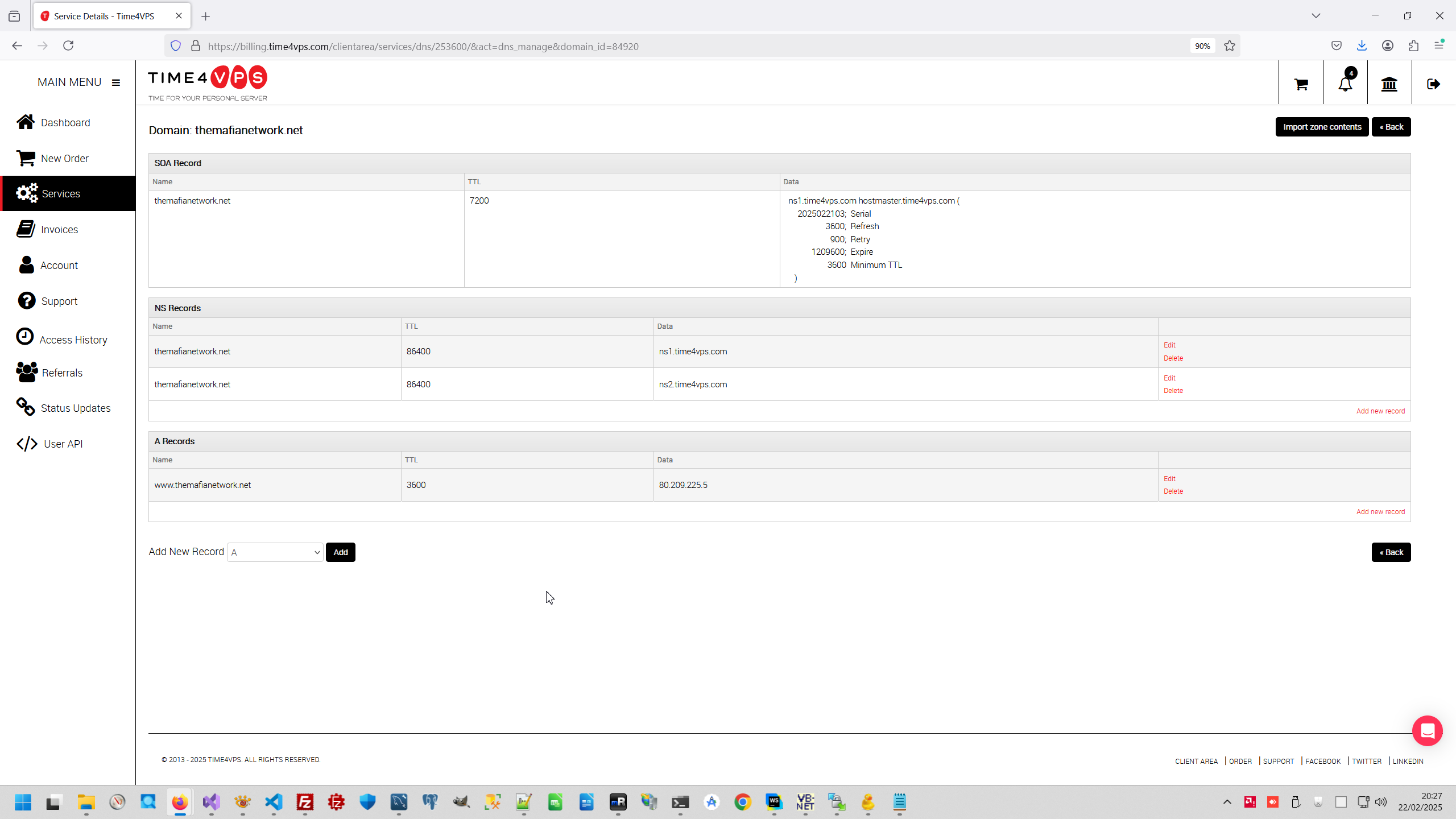Click the logout arrow icon
The height and width of the screenshot is (819, 1456).
pos(1433,84)
